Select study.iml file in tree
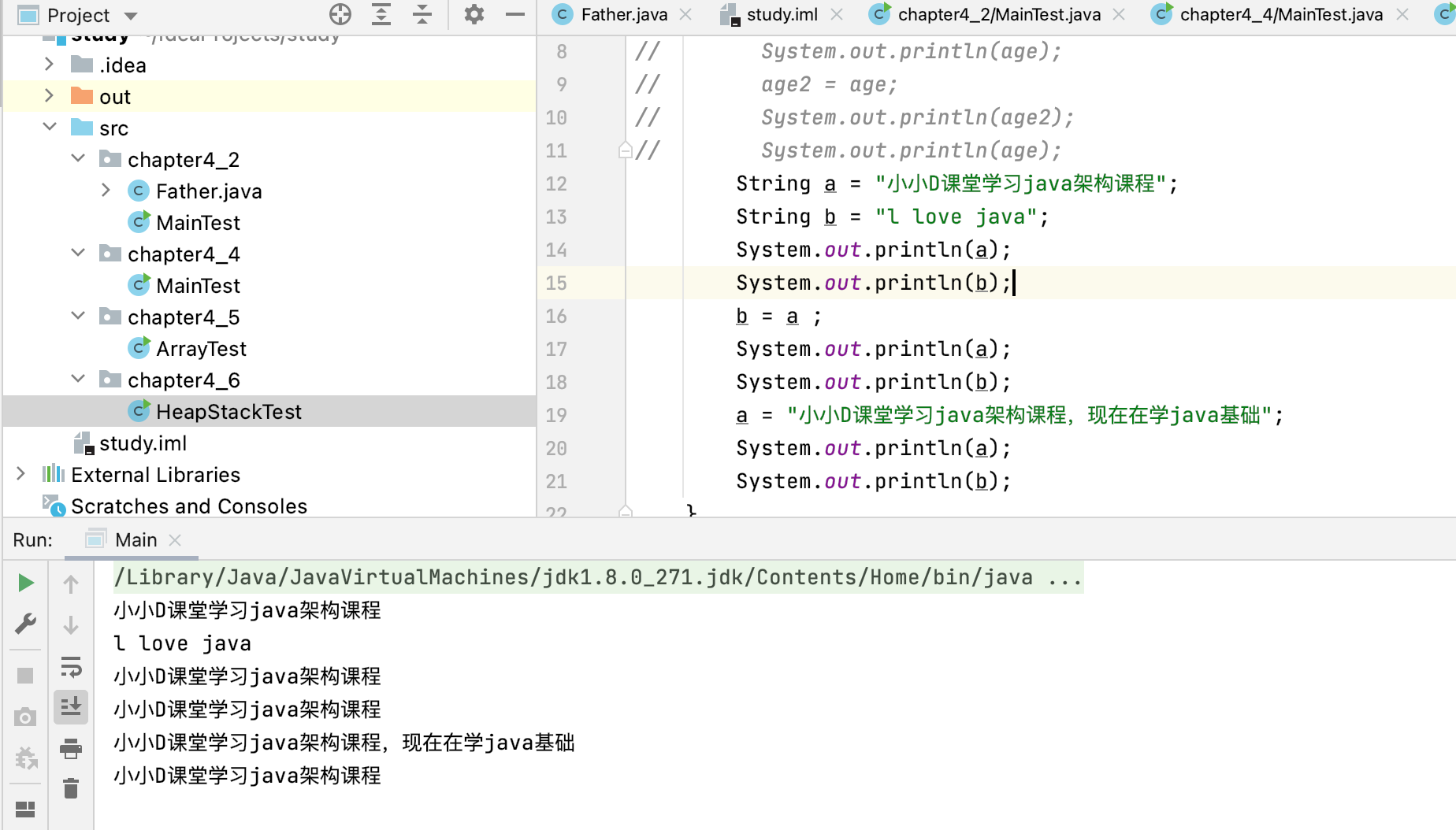 click(x=143, y=443)
